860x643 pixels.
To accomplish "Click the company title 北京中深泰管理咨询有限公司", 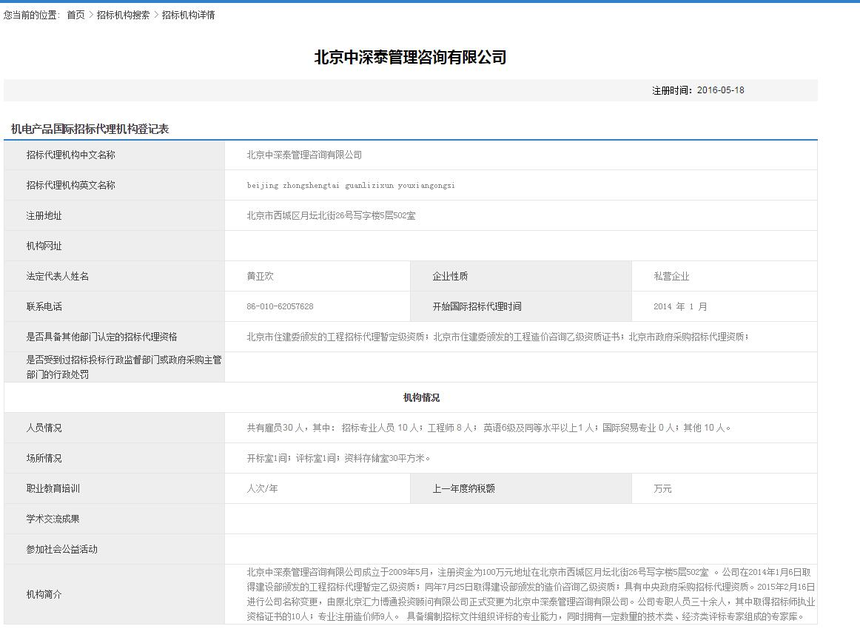I will pos(410,57).
